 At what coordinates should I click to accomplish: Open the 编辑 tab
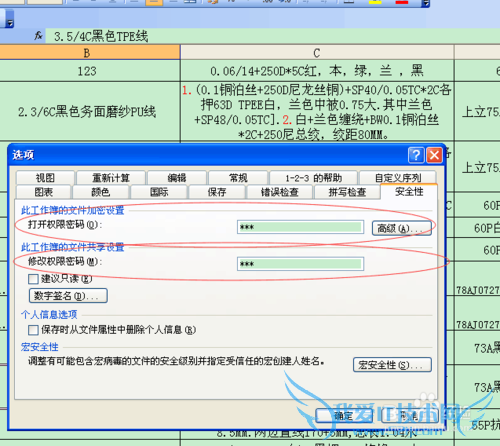tap(177, 178)
